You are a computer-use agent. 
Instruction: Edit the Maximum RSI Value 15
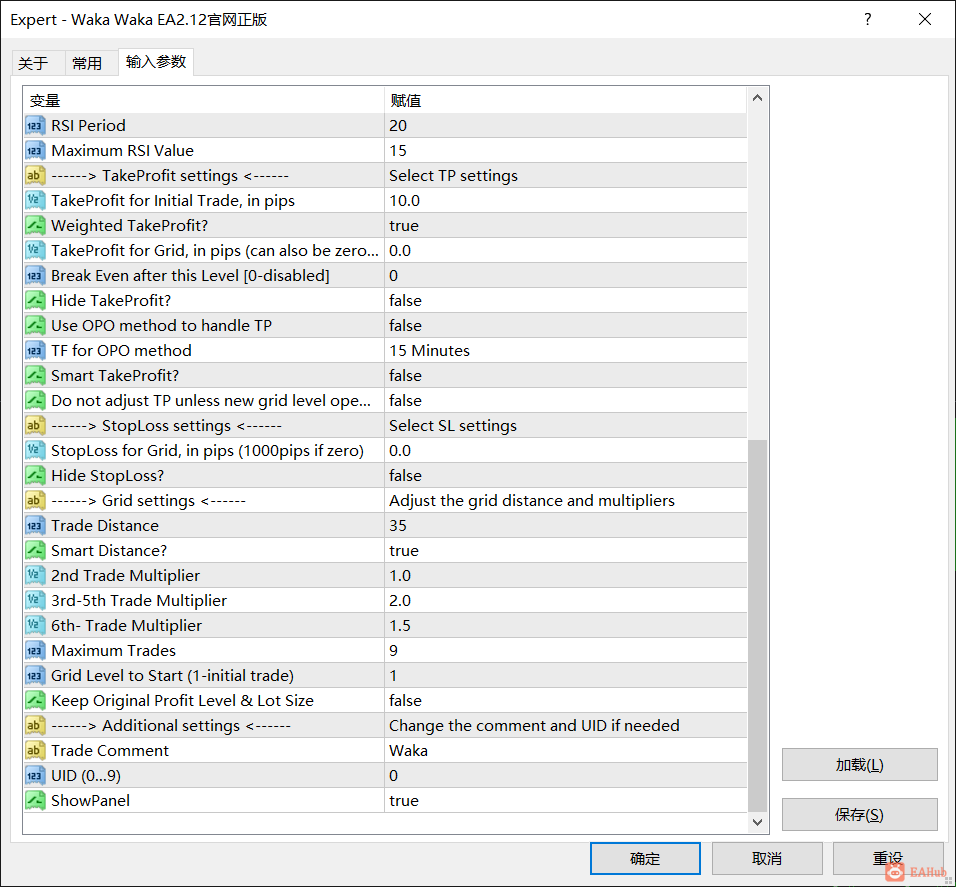point(566,151)
